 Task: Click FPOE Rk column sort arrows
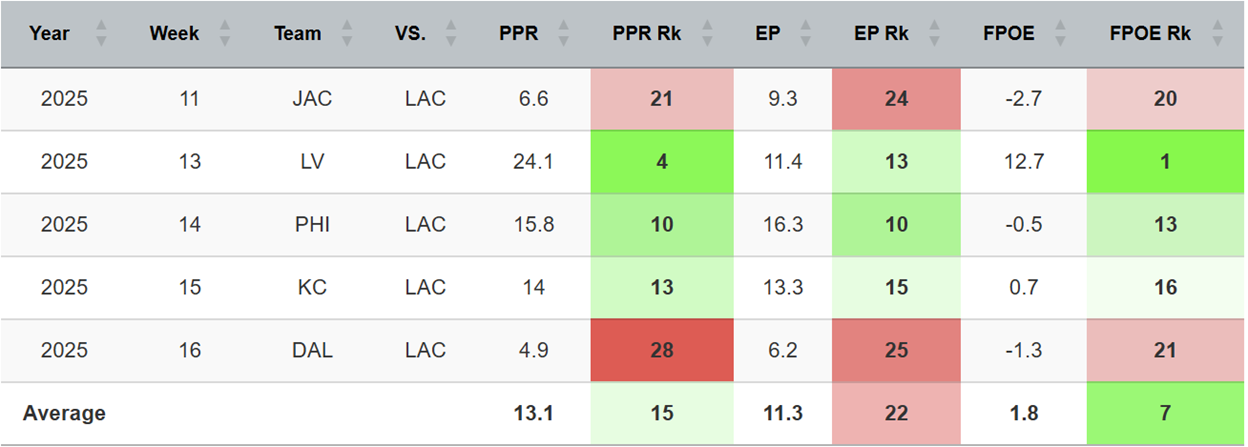pos(1217,34)
